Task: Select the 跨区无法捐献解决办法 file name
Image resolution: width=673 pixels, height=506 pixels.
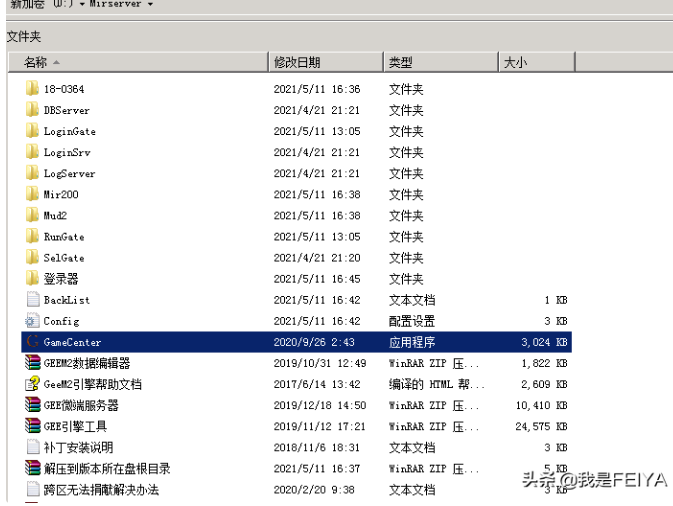Action: coord(101,489)
